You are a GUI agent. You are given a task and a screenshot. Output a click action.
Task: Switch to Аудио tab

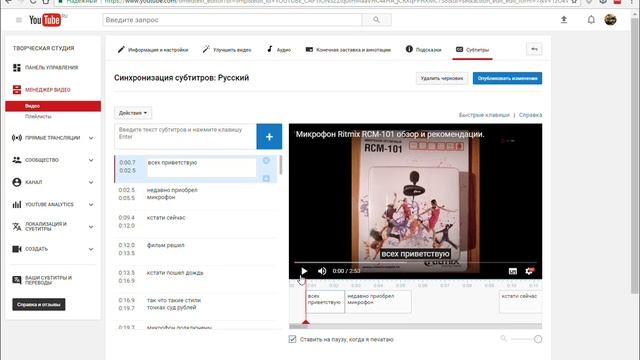[279, 50]
